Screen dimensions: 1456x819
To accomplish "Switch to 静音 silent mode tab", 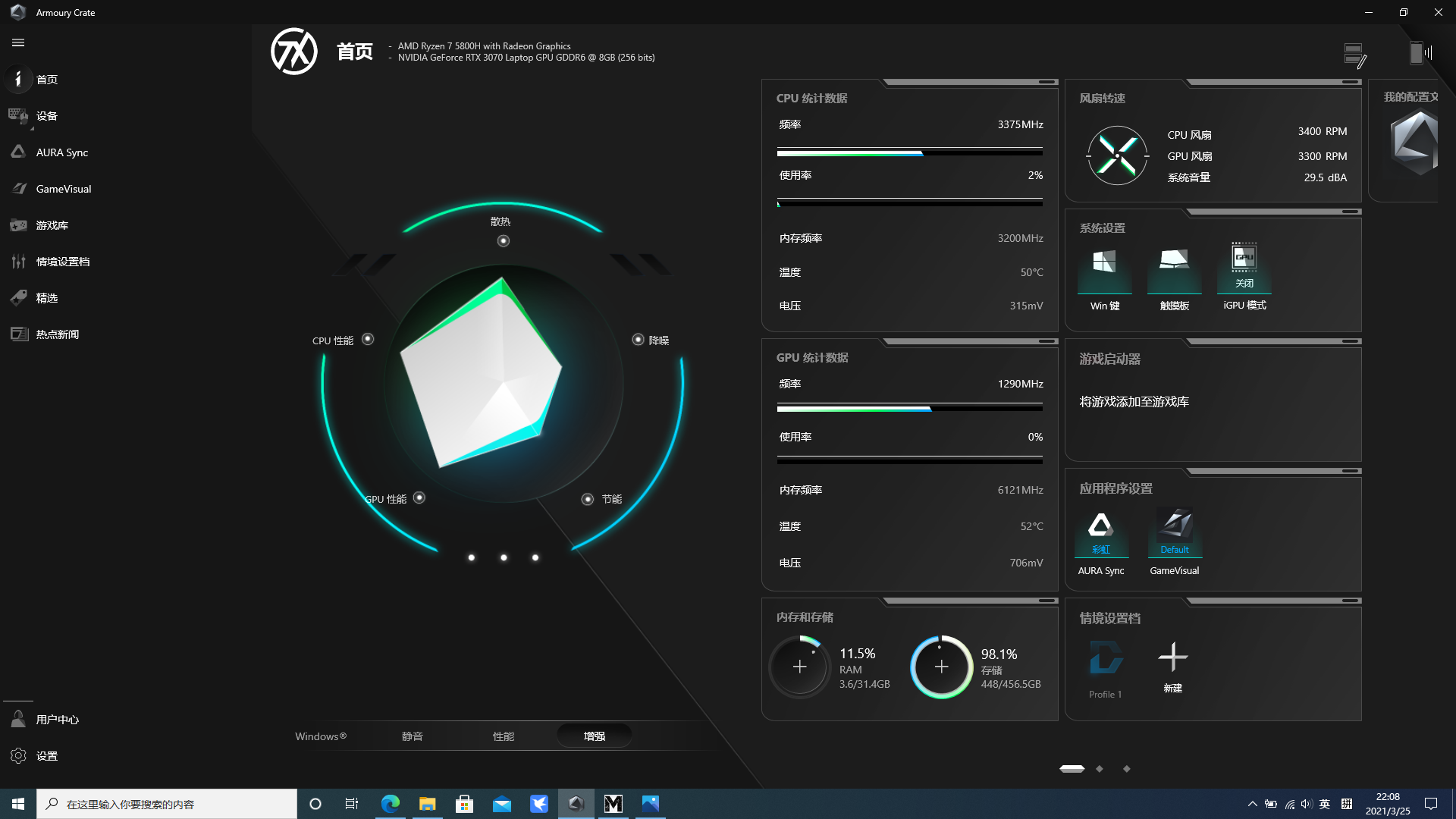I will (x=412, y=736).
